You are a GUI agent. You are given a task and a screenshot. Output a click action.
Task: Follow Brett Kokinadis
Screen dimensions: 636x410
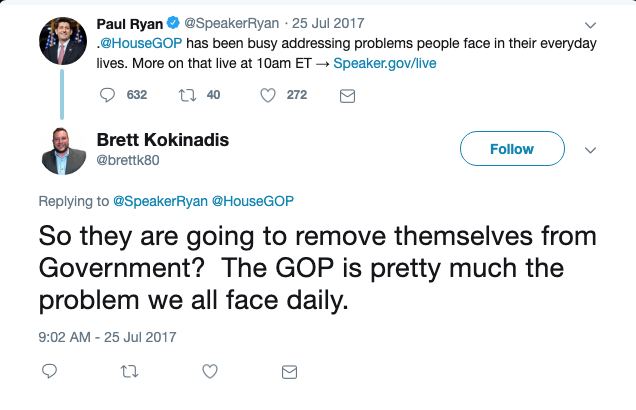[511, 149]
